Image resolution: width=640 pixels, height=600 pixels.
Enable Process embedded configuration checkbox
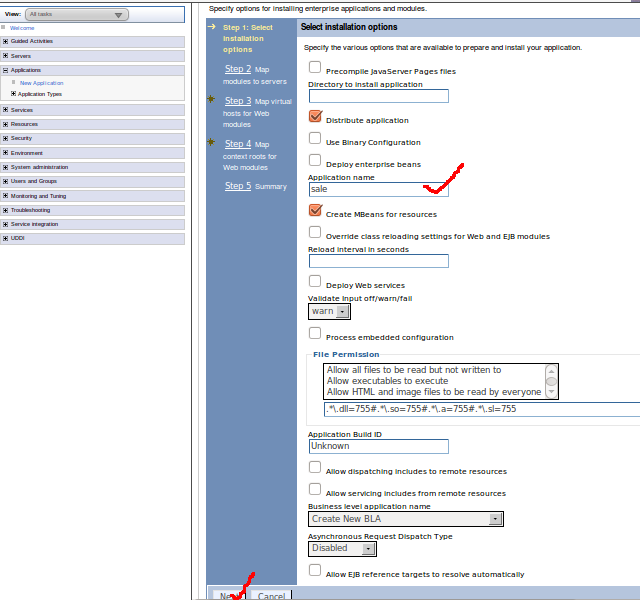[315, 333]
